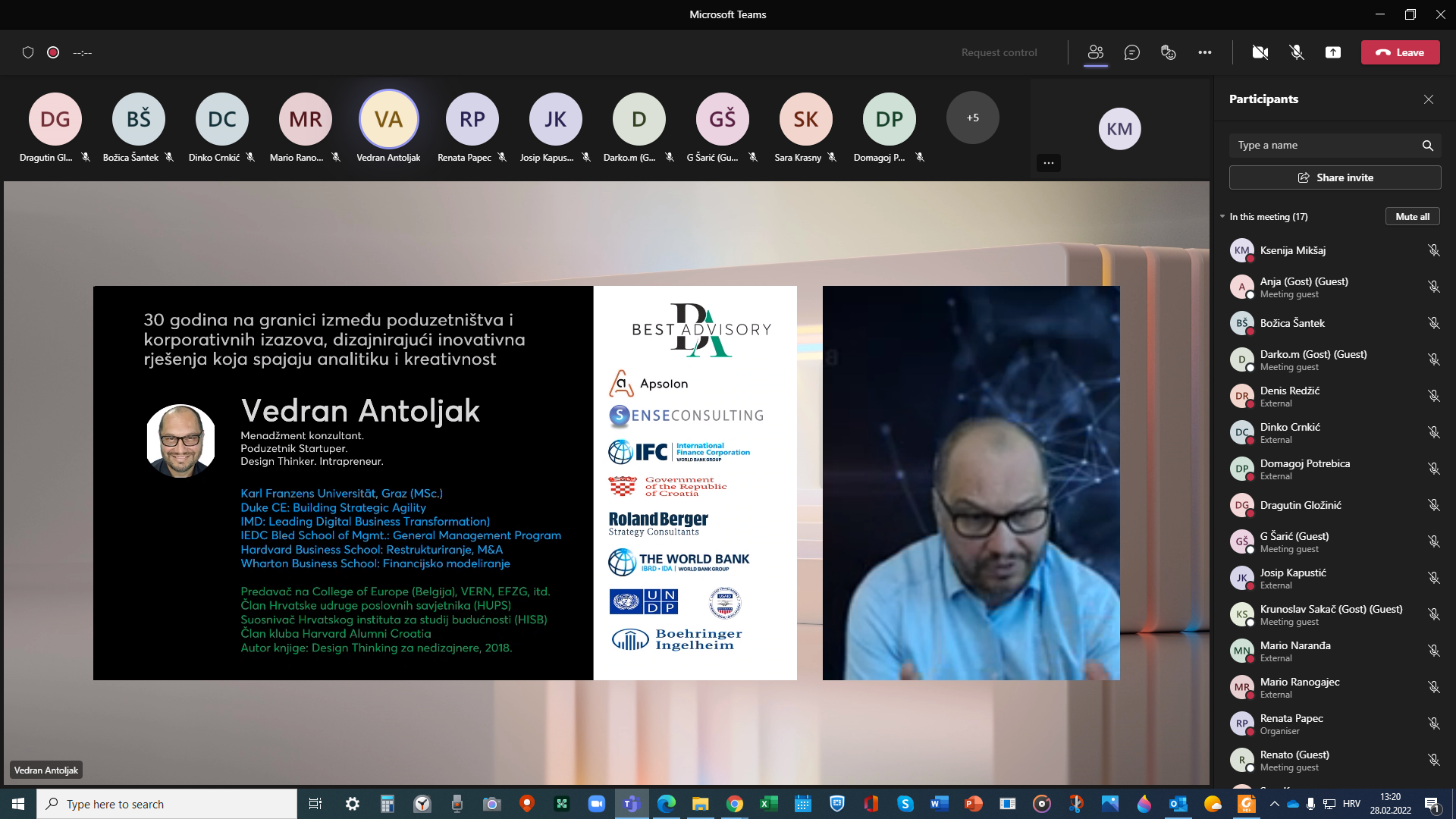Click the search magnifier in participants panel
The image size is (1456, 819).
[1427, 145]
